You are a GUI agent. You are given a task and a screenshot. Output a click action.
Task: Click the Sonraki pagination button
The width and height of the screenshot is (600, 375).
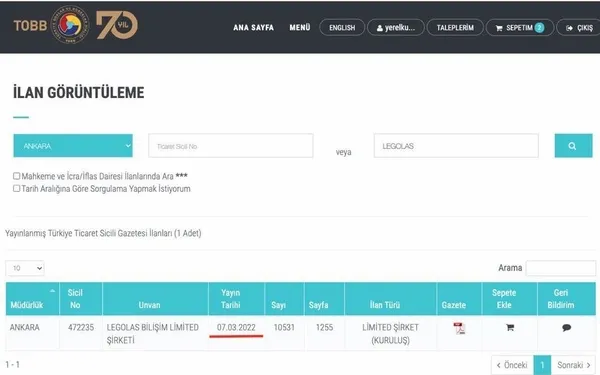pyautogui.click(x=574, y=365)
